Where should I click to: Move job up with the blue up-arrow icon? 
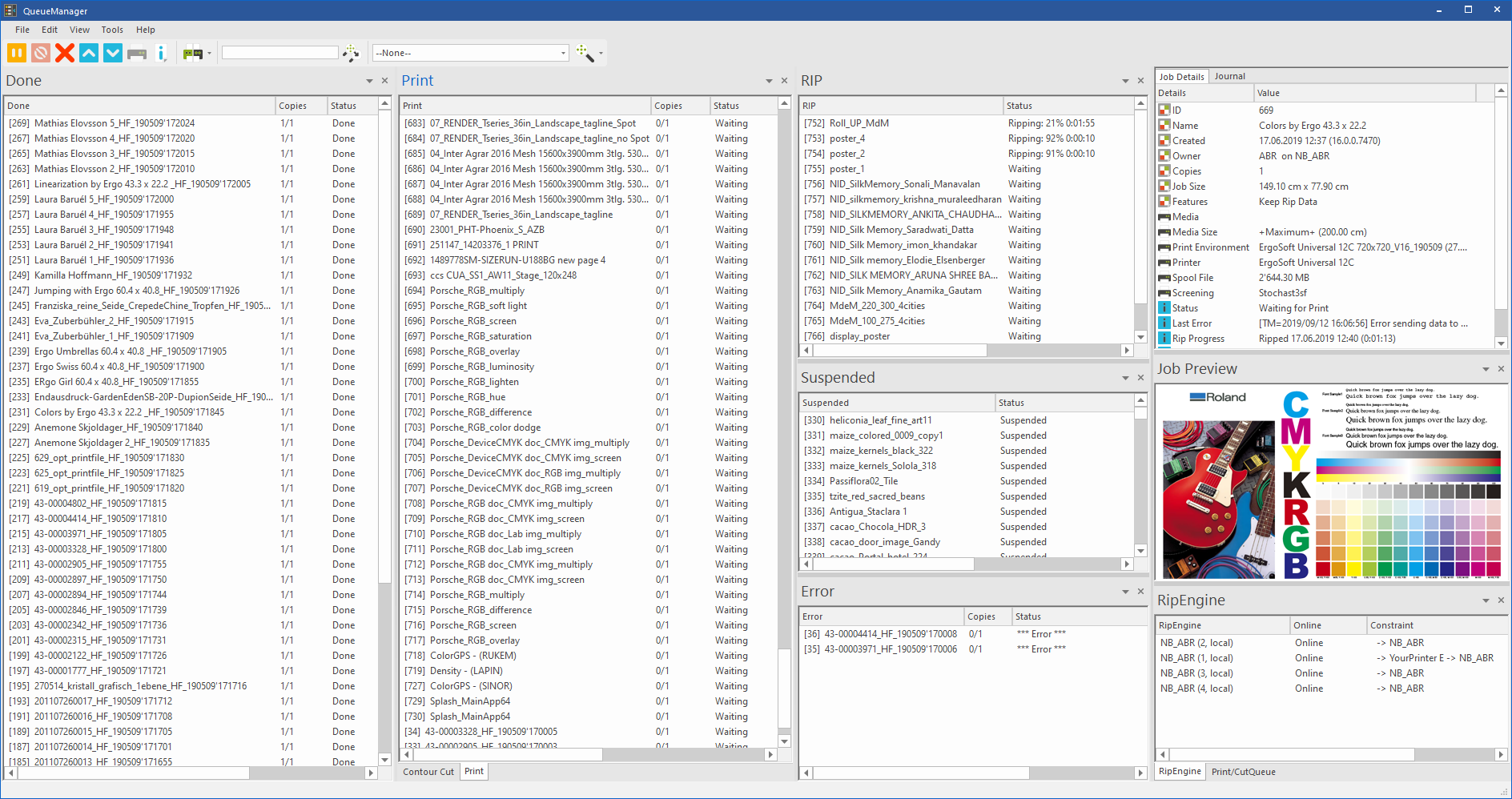(x=88, y=53)
